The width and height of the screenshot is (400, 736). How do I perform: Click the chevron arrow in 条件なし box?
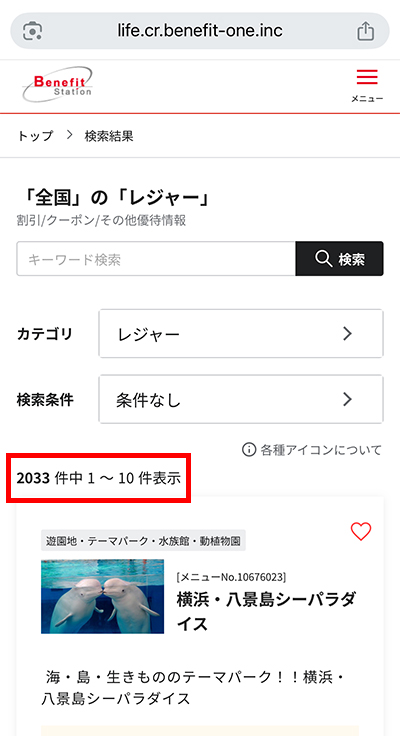click(x=347, y=399)
